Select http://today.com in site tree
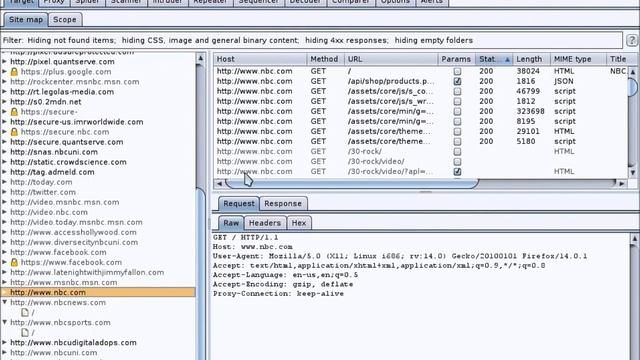The height and width of the screenshot is (360, 640). pyautogui.click(x=41, y=182)
